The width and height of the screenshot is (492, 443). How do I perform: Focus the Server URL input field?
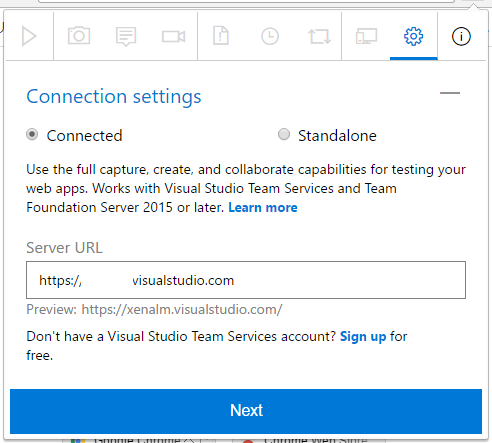tap(246, 280)
